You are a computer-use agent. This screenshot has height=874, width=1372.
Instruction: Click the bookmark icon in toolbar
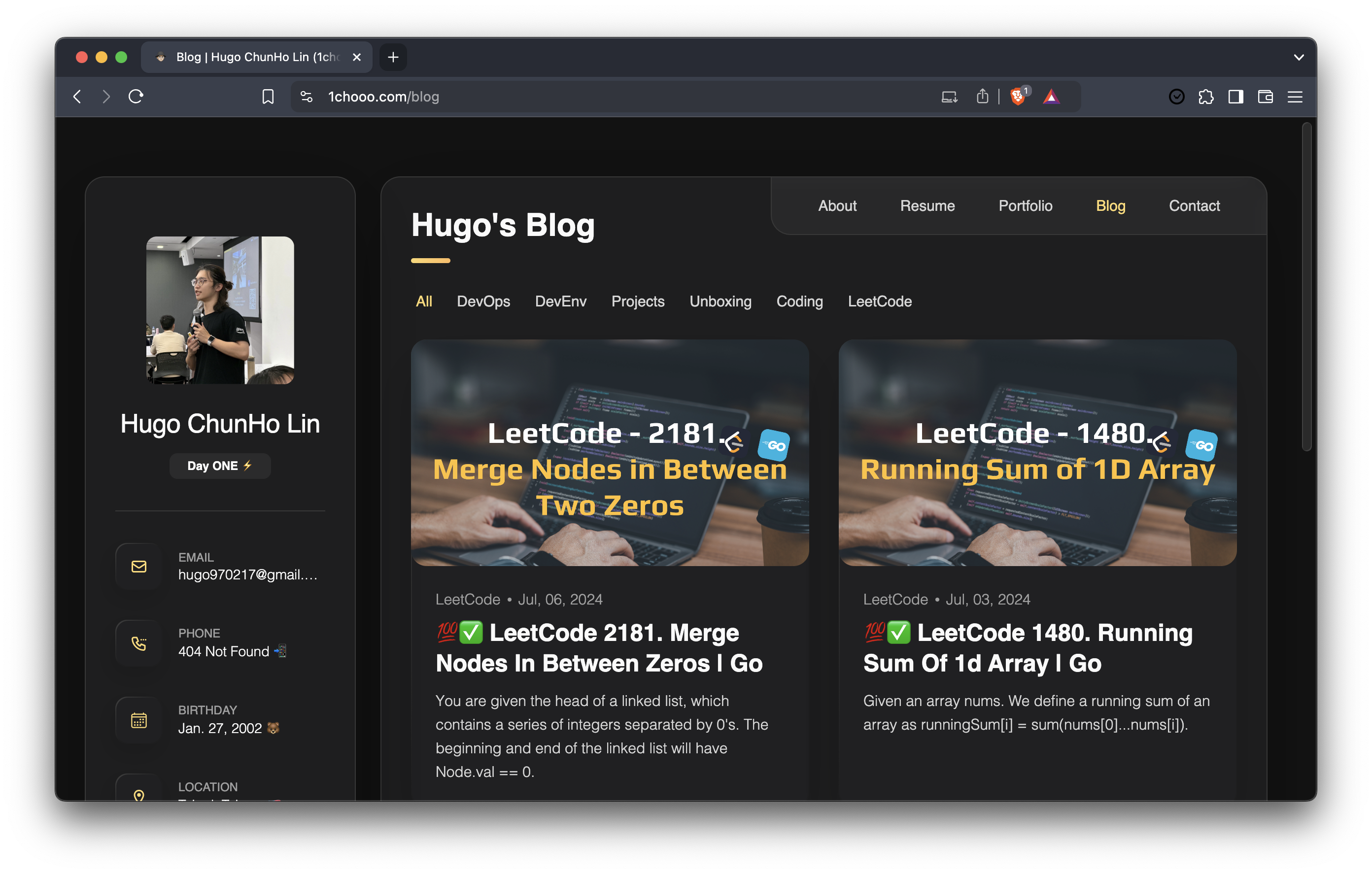pos(268,97)
